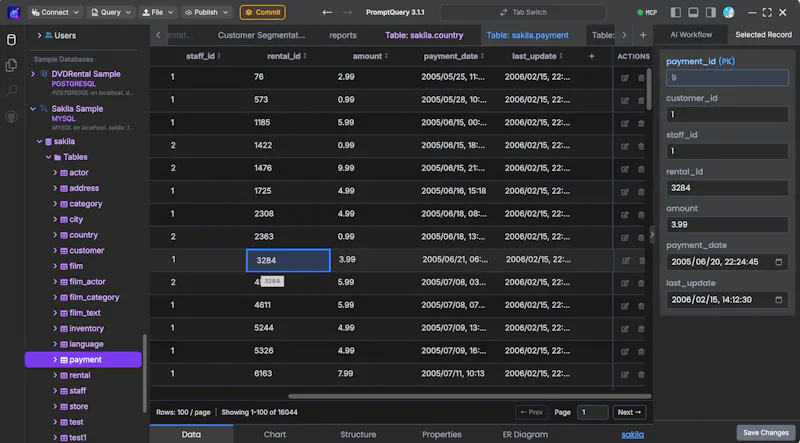This screenshot has width=800, height=443.
Task: Edit the row with rental_id 76
Action: click(x=624, y=78)
